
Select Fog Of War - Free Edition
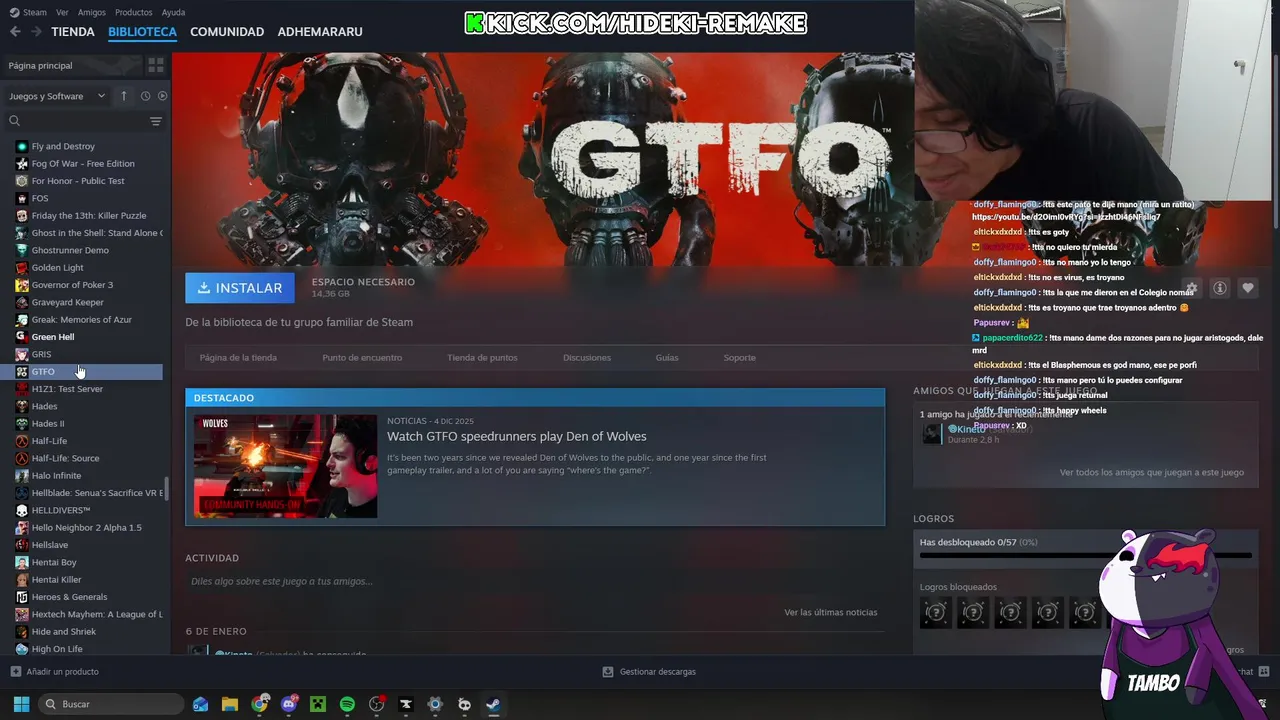point(83,164)
